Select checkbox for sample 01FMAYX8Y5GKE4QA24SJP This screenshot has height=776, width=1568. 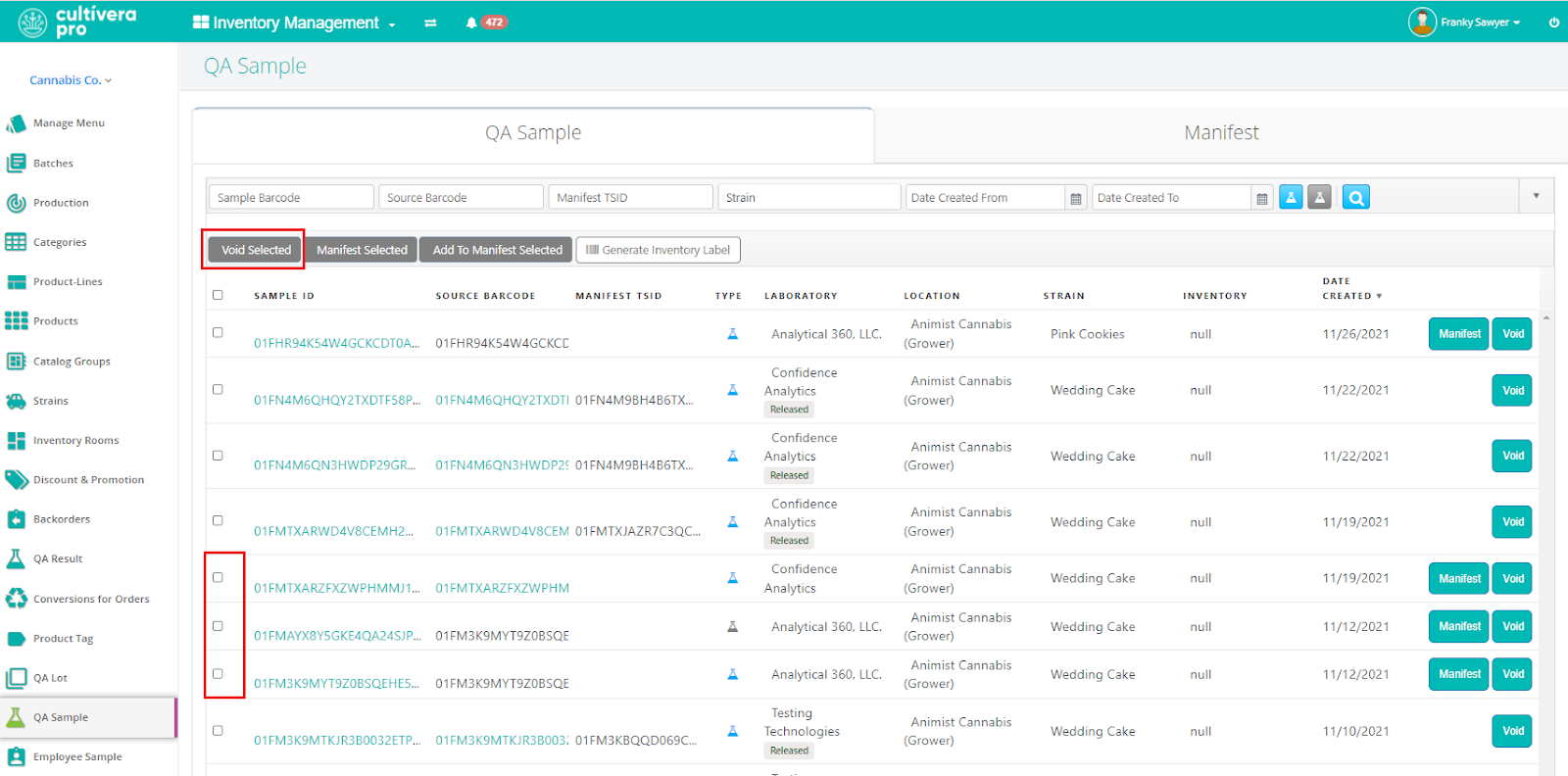click(x=218, y=626)
